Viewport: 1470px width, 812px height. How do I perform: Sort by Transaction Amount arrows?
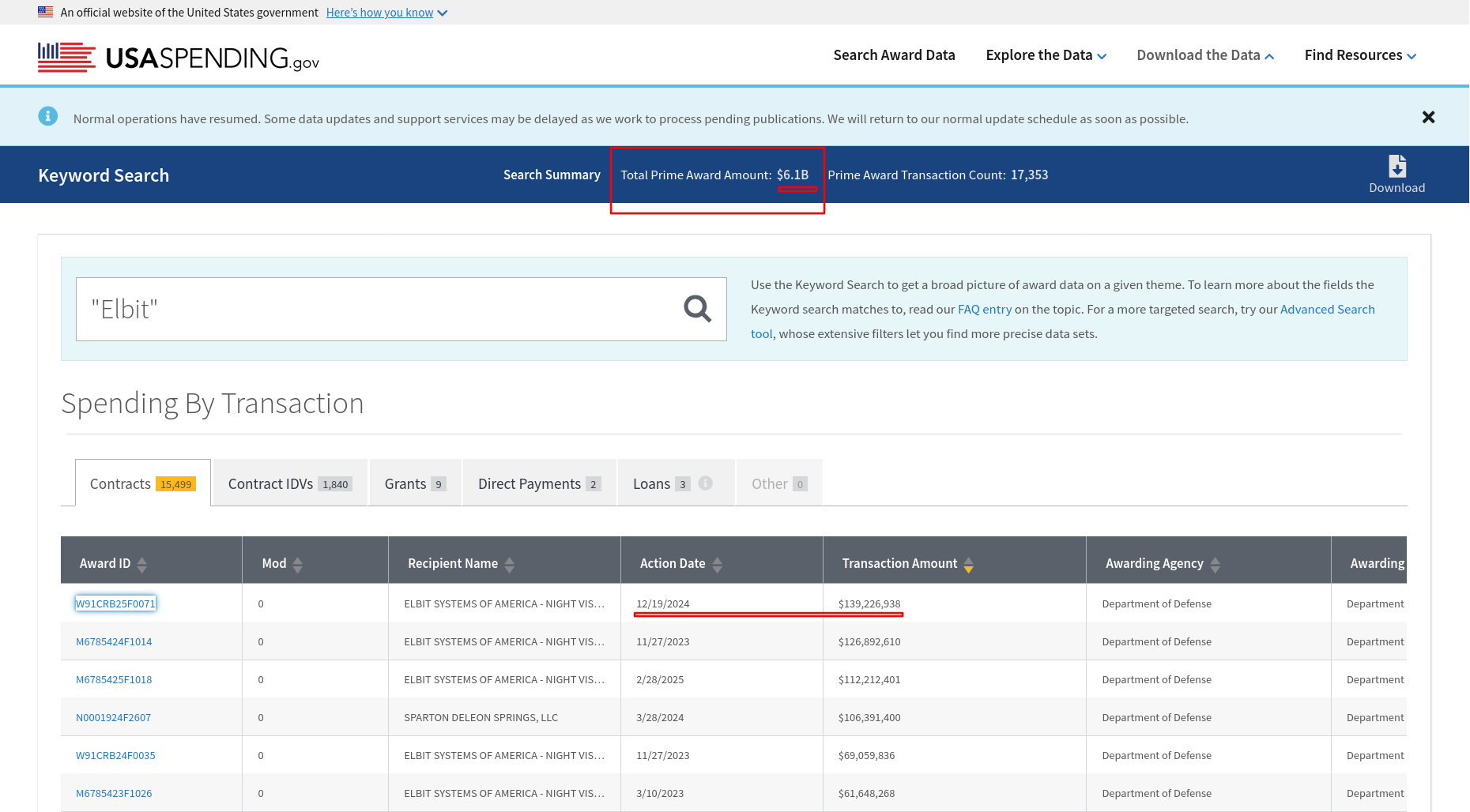pyautogui.click(x=968, y=564)
